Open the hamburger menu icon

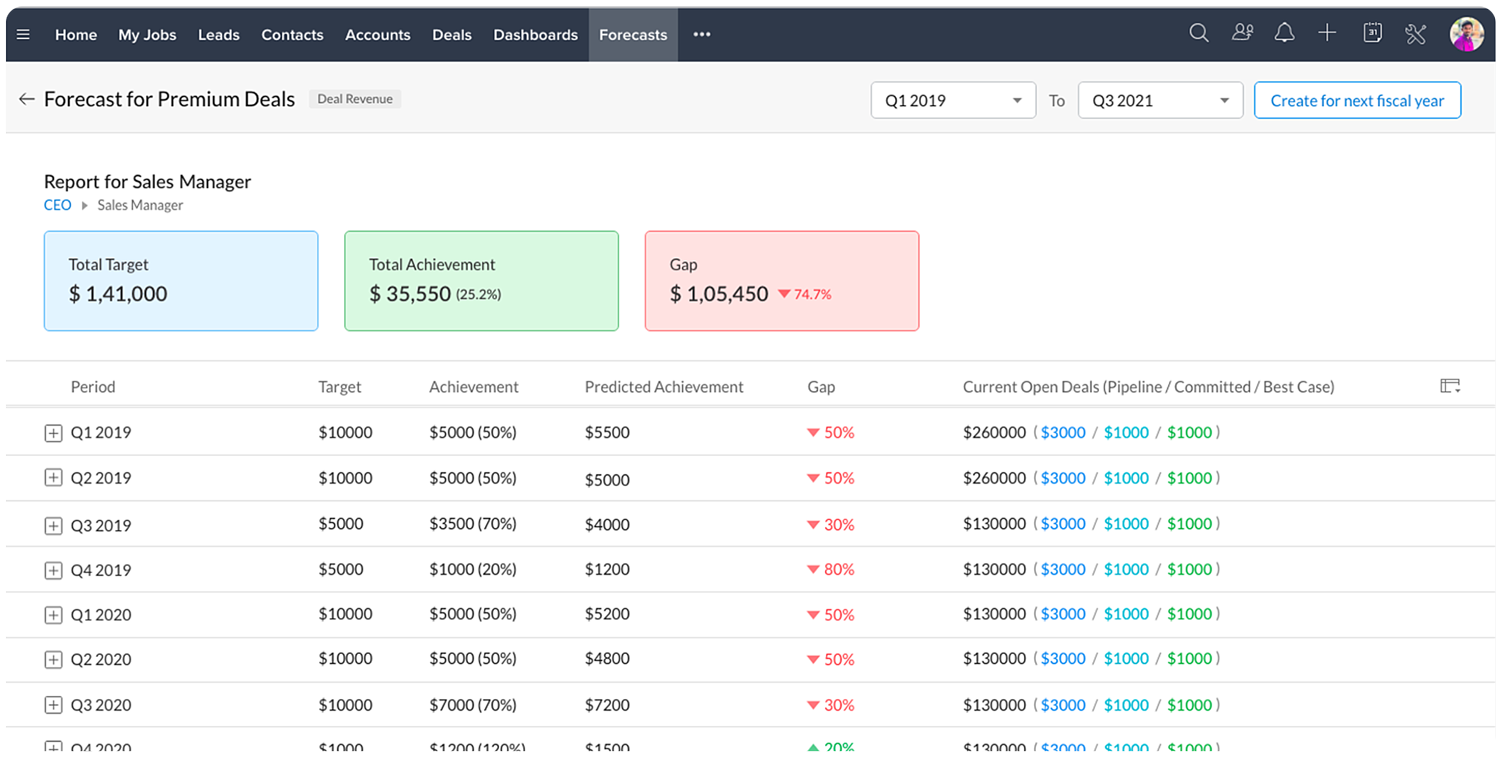pos(24,34)
